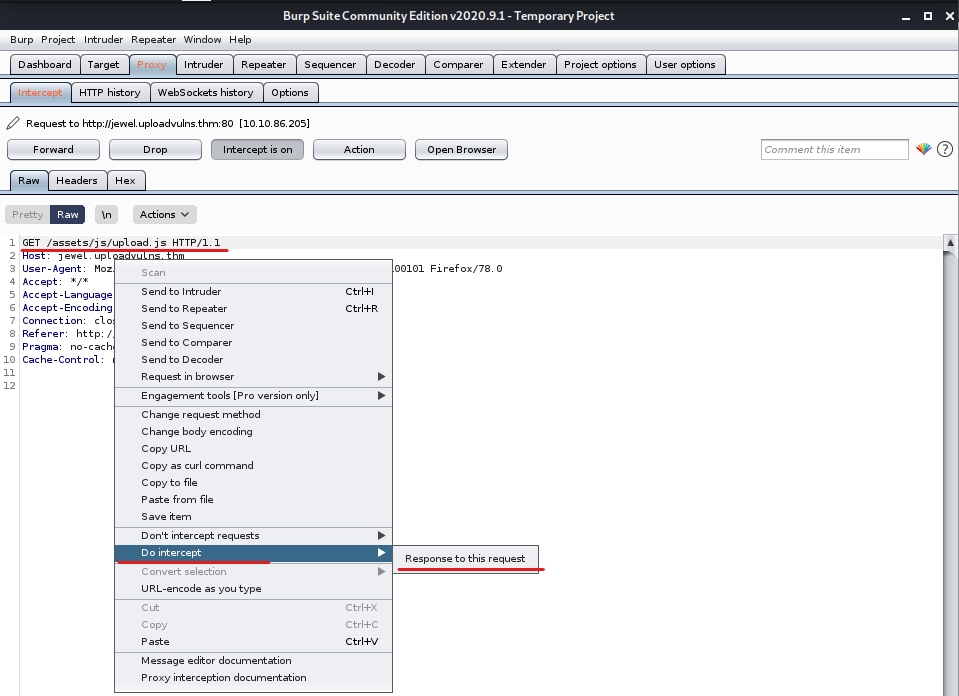The width and height of the screenshot is (959, 696).
Task: Open the HTTP history sub-tab
Action: coord(109,92)
